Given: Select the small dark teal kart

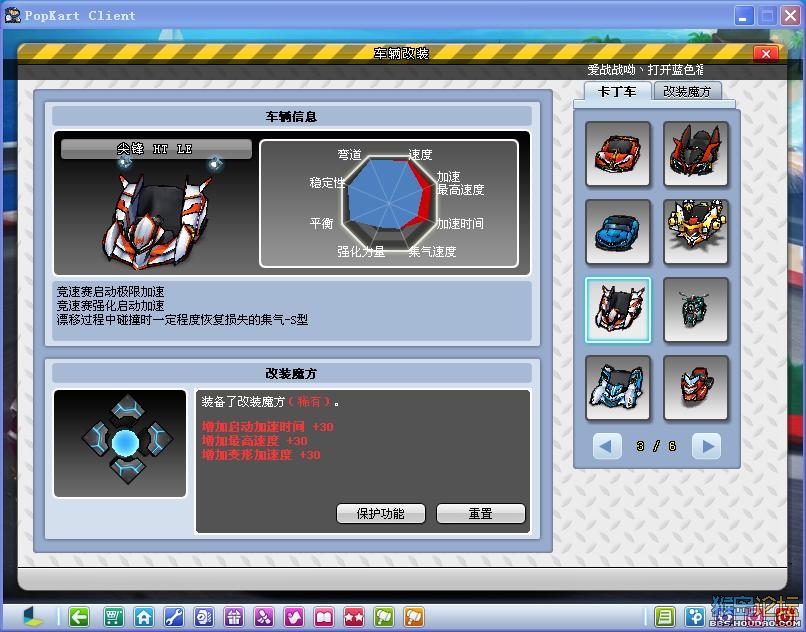Looking at the screenshot, I should (696, 310).
